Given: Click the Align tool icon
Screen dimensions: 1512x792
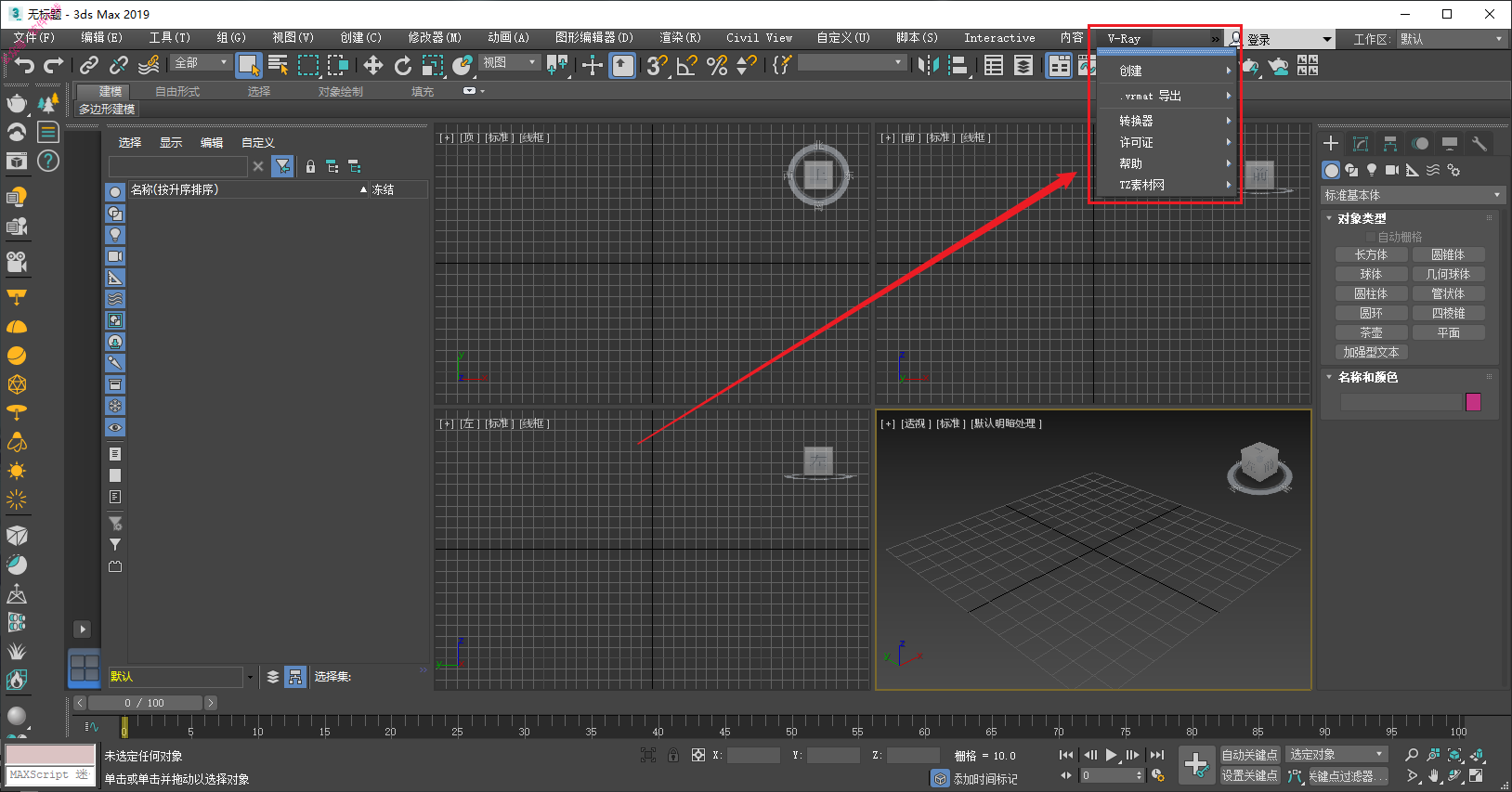Looking at the screenshot, I should [958, 65].
